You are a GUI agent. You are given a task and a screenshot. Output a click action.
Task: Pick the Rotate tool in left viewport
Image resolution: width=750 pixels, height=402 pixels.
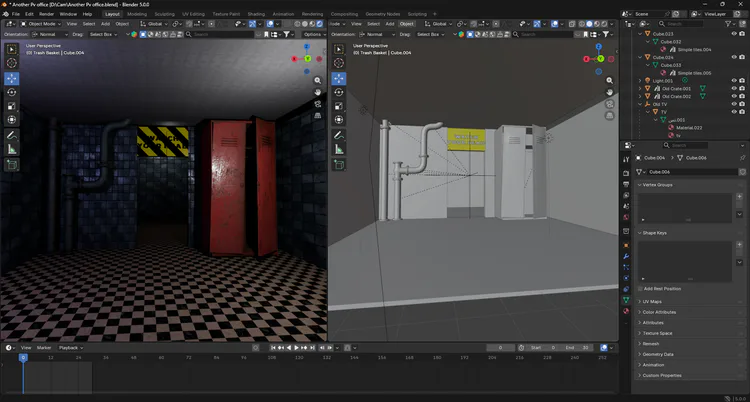12,92
